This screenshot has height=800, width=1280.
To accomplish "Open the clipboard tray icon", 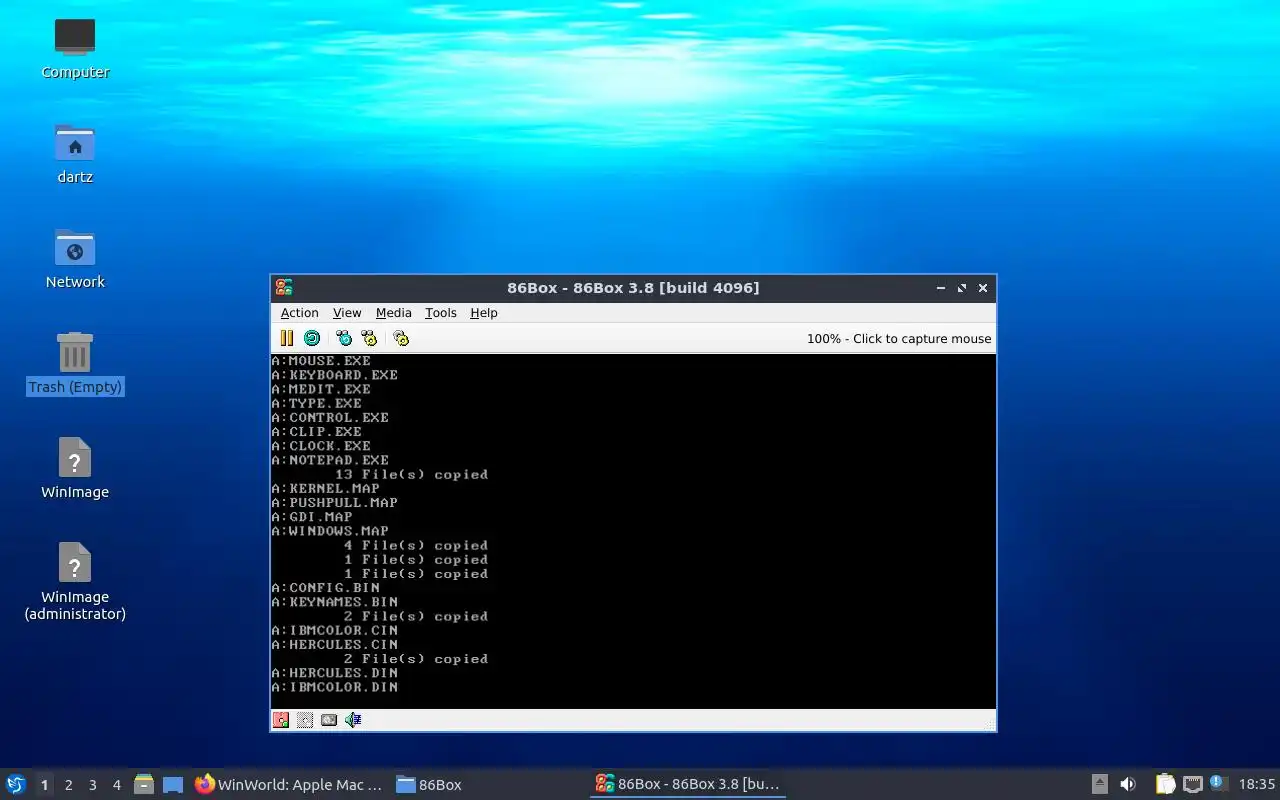I will [x=1165, y=784].
